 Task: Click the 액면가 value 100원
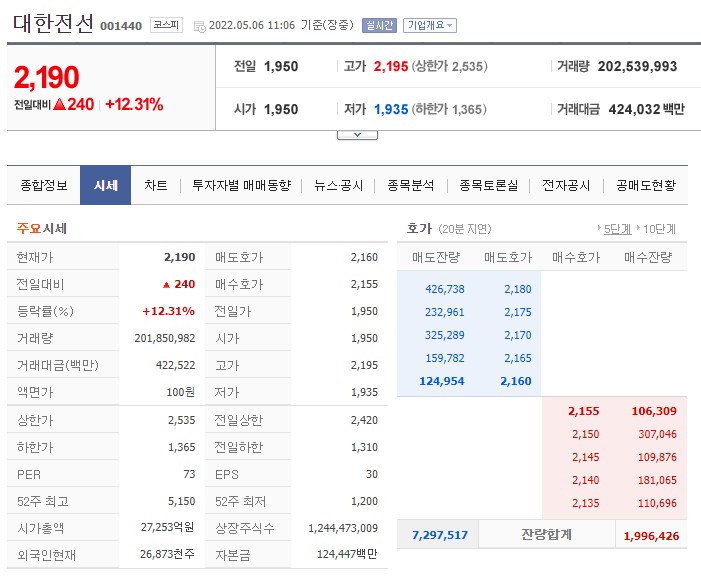point(181,392)
